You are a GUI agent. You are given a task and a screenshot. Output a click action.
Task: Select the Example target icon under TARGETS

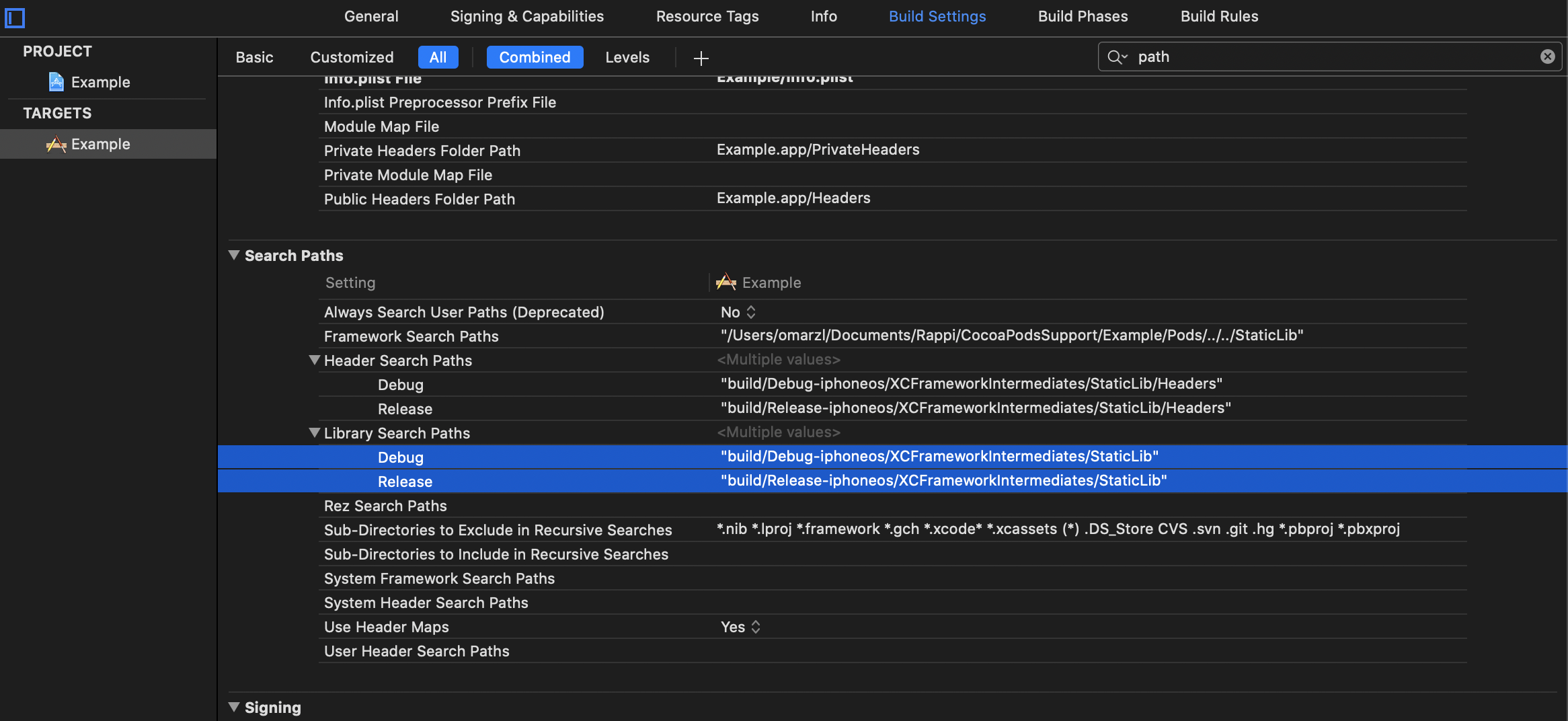[57, 143]
